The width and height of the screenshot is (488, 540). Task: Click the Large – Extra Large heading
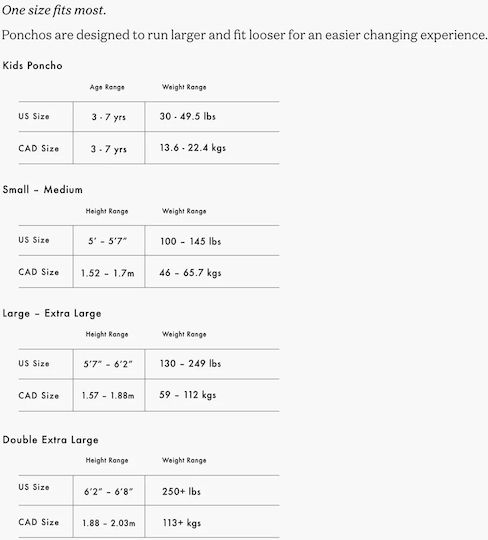(52, 313)
